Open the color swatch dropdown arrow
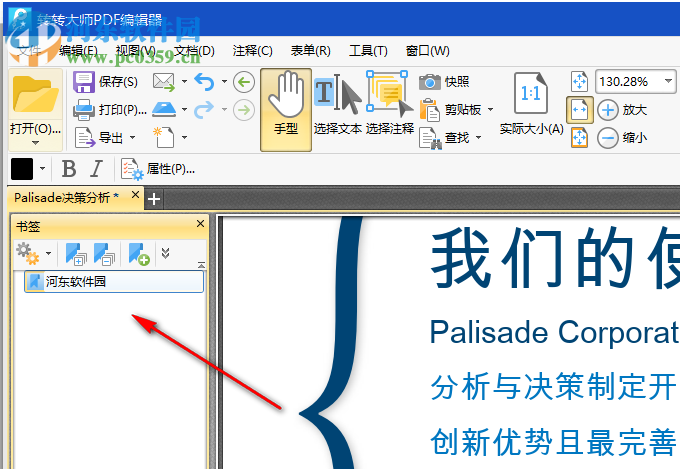Viewport: 680px width, 469px height. 42,169
